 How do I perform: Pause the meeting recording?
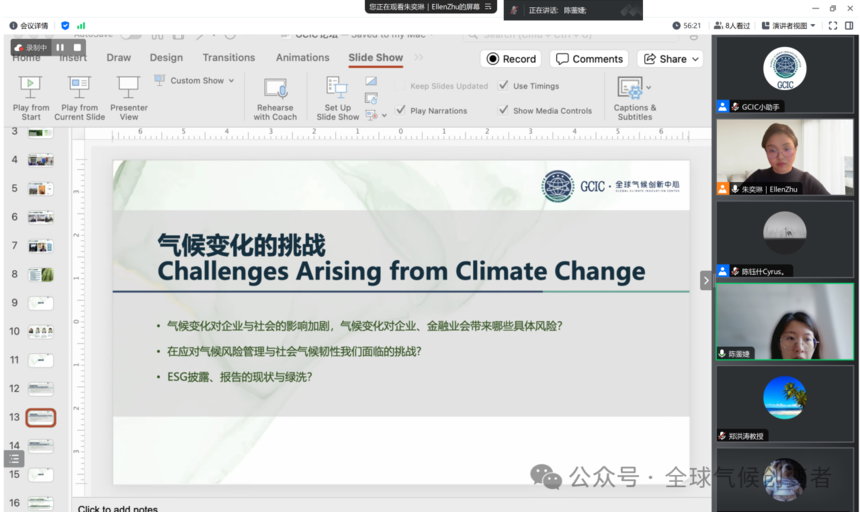[60, 48]
